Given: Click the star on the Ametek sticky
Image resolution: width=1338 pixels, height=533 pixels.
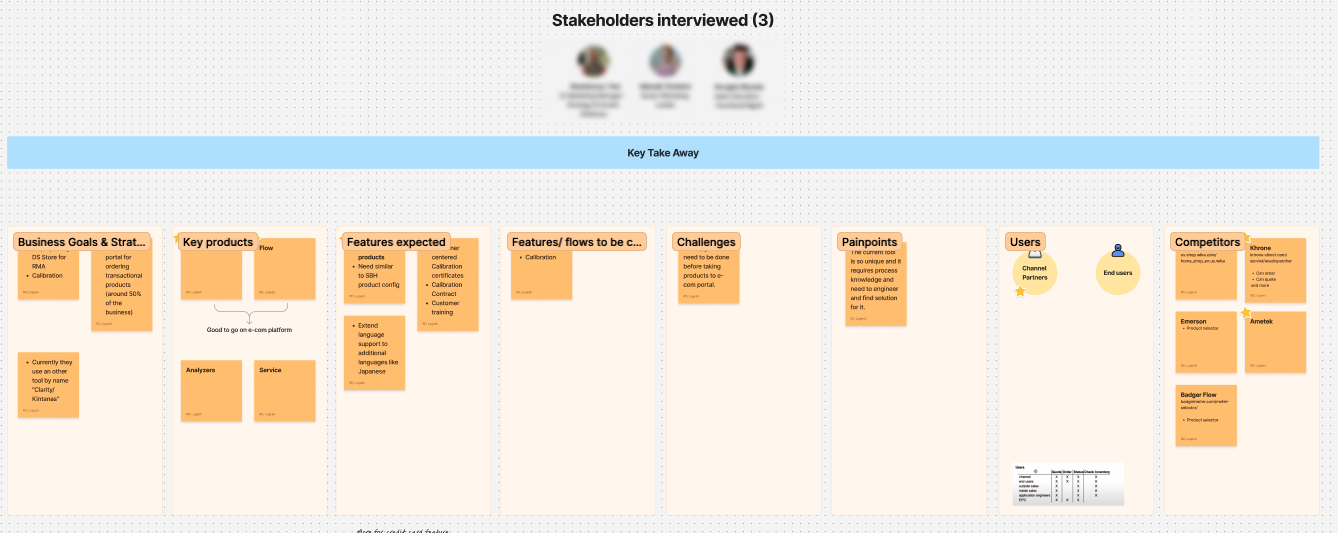Looking at the screenshot, I should 1246,312.
